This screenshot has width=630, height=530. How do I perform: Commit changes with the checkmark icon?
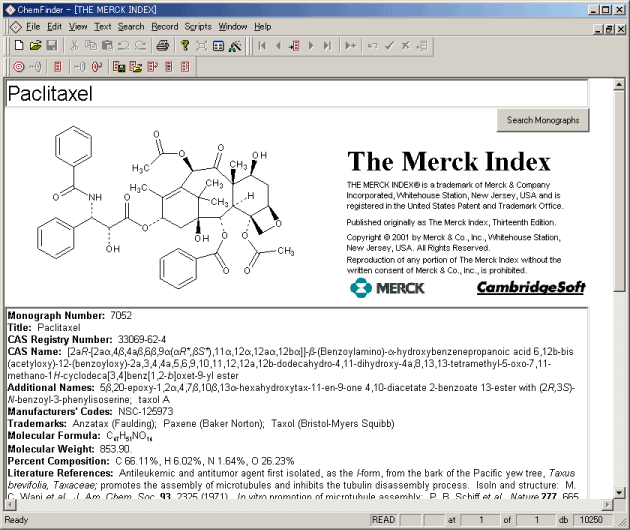point(389,45)
